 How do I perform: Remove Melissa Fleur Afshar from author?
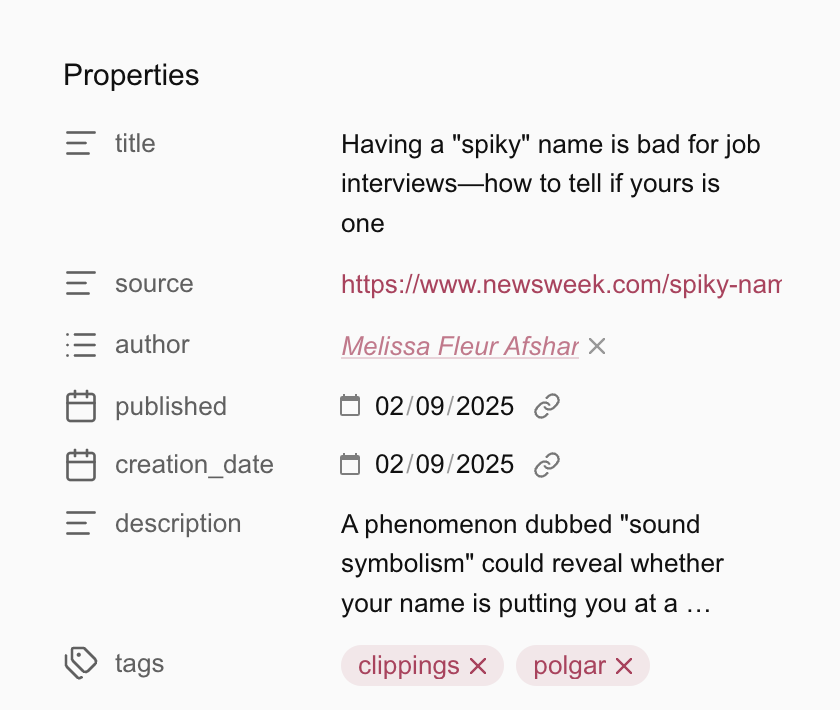(597, 346)
